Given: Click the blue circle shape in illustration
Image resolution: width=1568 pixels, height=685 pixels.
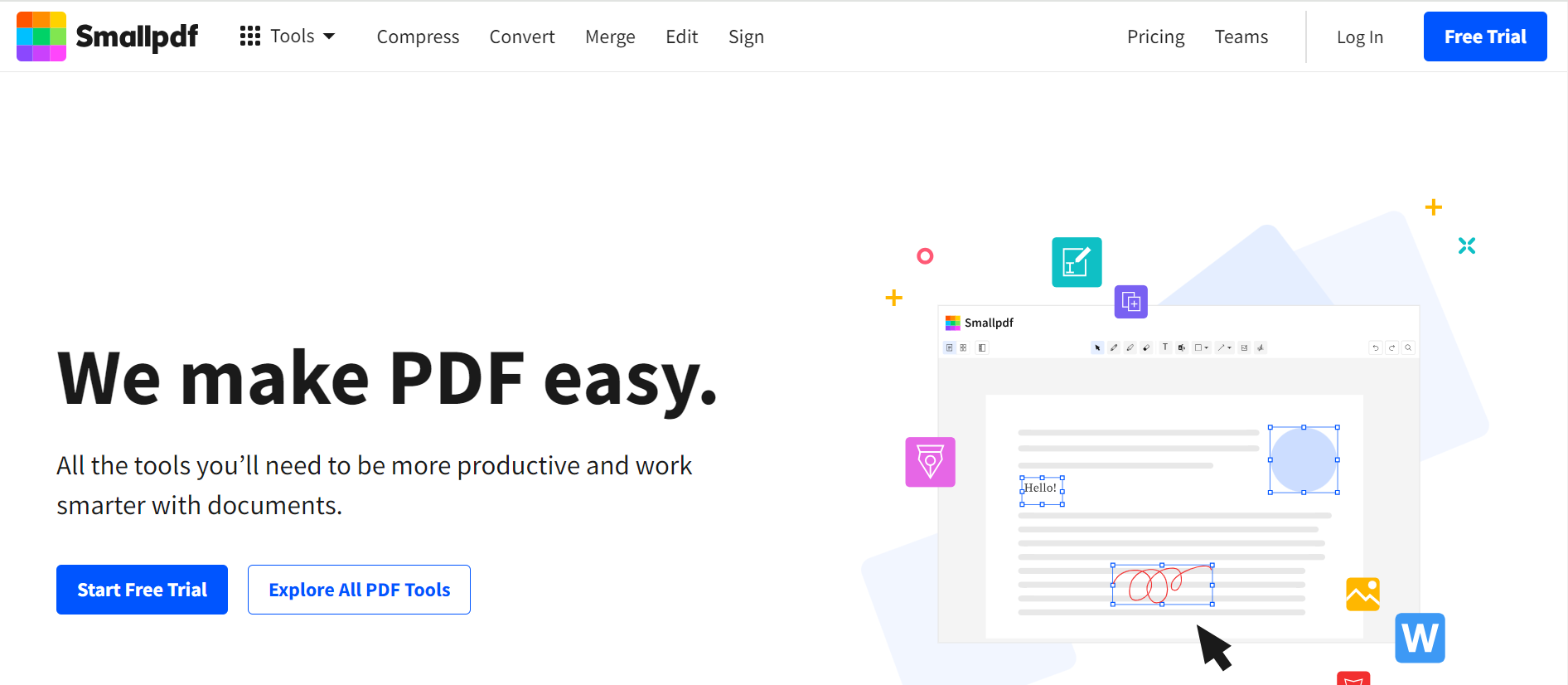Looking at the screenshot, I should pyautogui.click(x=1303, y=459).
